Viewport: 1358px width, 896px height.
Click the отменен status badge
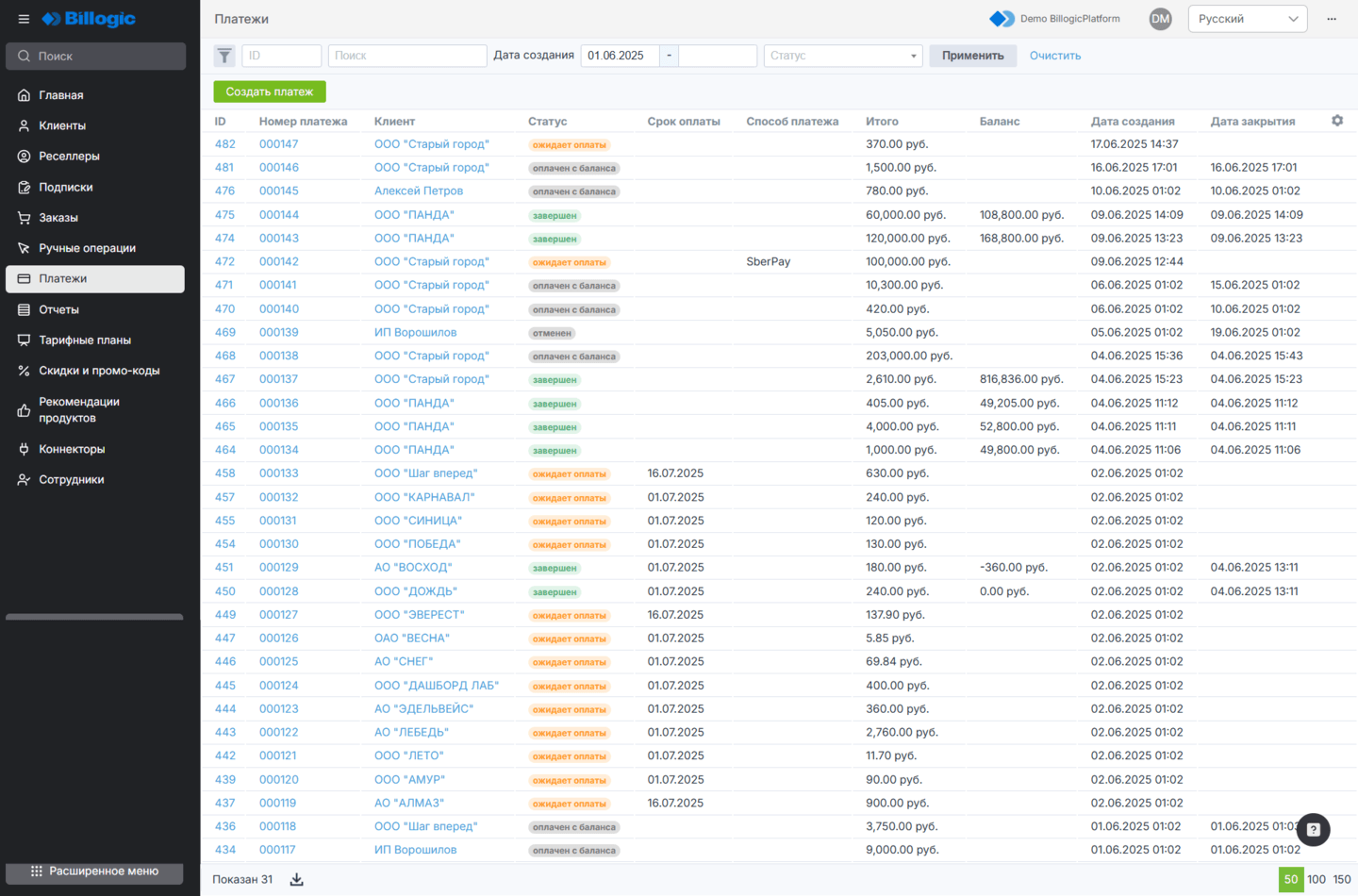pyautogui.click(x=552, y=333)
